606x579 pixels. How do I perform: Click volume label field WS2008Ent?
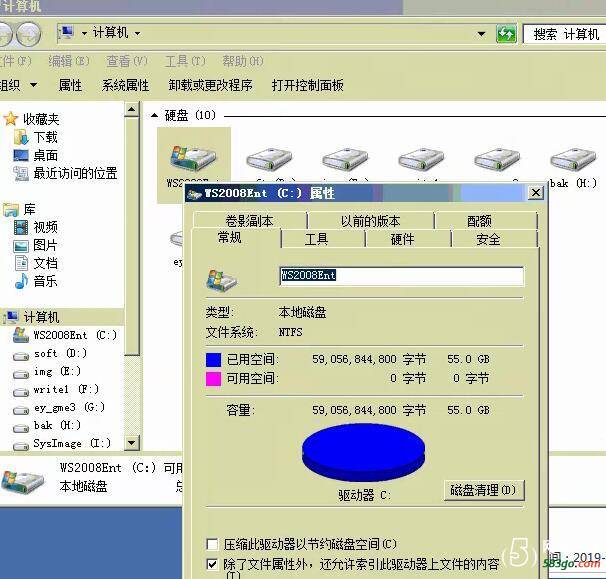tap(401, 276)
